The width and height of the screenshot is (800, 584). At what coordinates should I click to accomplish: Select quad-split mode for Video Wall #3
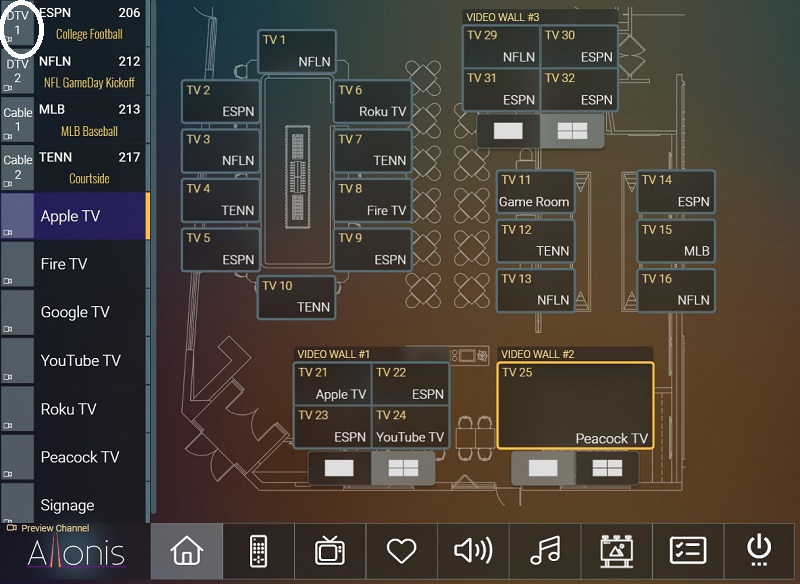(572, 131)
